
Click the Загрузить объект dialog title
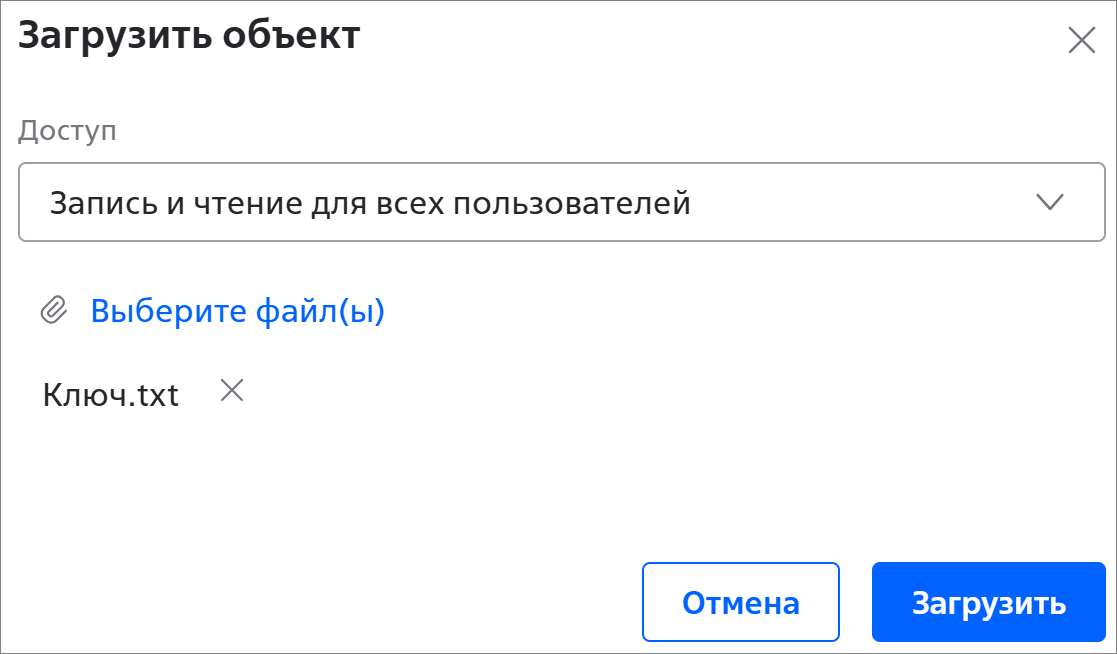pos(189,36)
